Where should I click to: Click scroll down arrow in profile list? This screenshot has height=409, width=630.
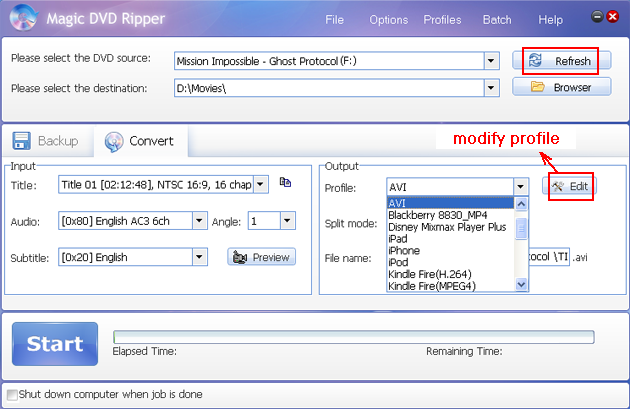pyautogui.click(x=521, y=284)
